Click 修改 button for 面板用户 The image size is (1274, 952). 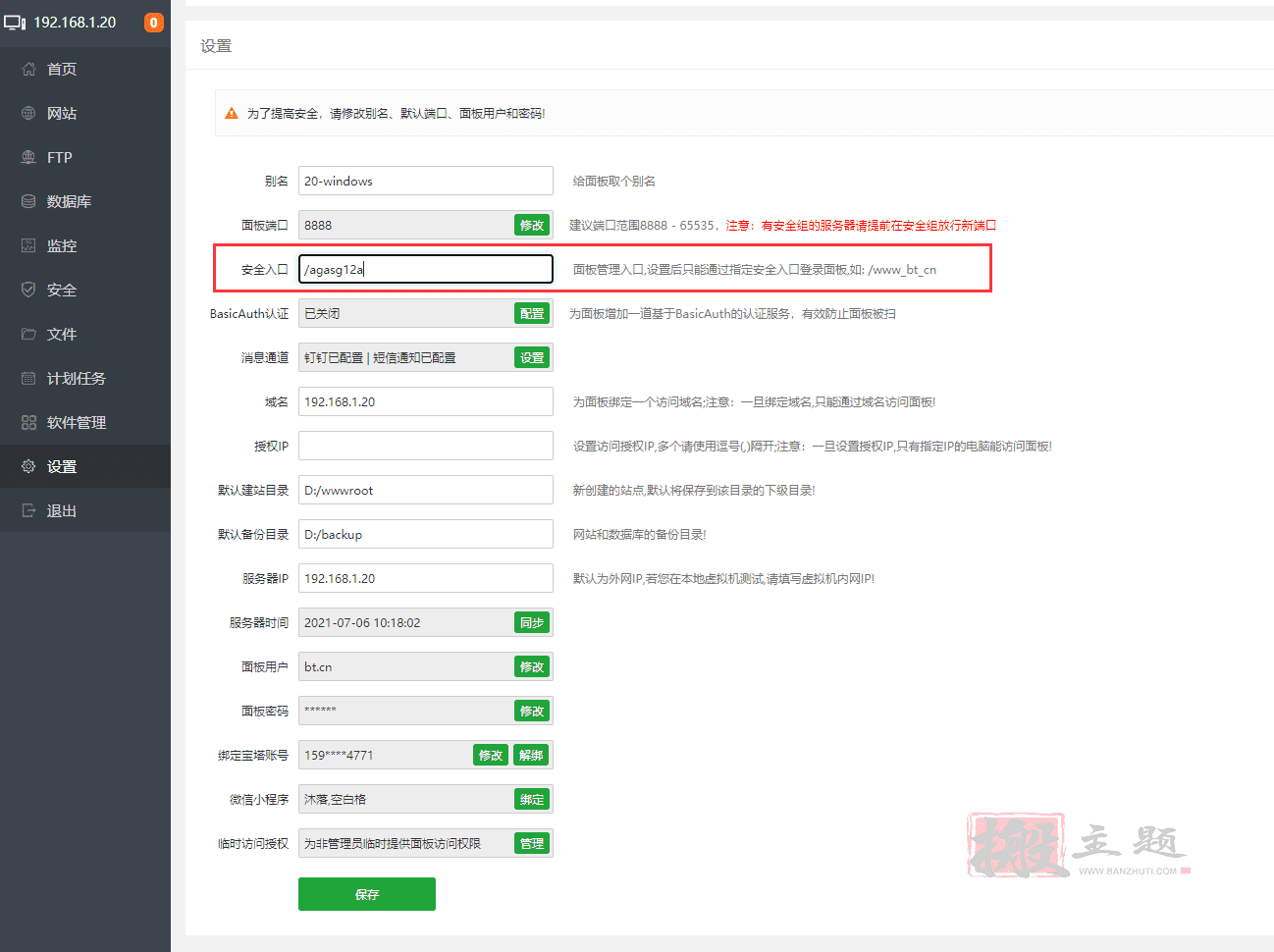(532, 666)
